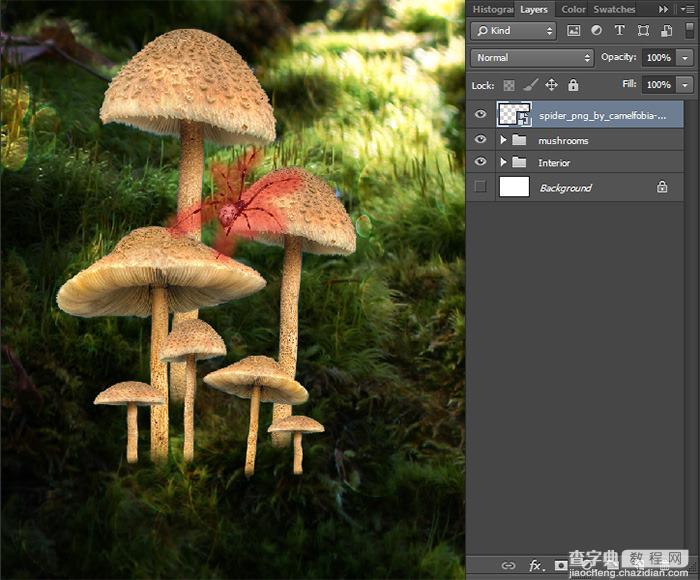Screen dimensions: 700x580
Task: Click the Fill label
Action: coord(629,84)
